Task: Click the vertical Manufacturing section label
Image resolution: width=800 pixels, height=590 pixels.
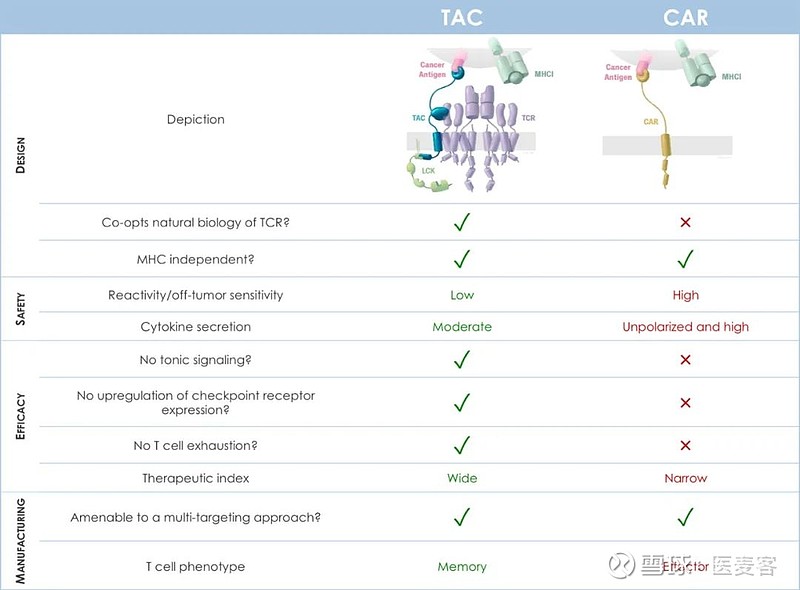Action: [21, 539]
